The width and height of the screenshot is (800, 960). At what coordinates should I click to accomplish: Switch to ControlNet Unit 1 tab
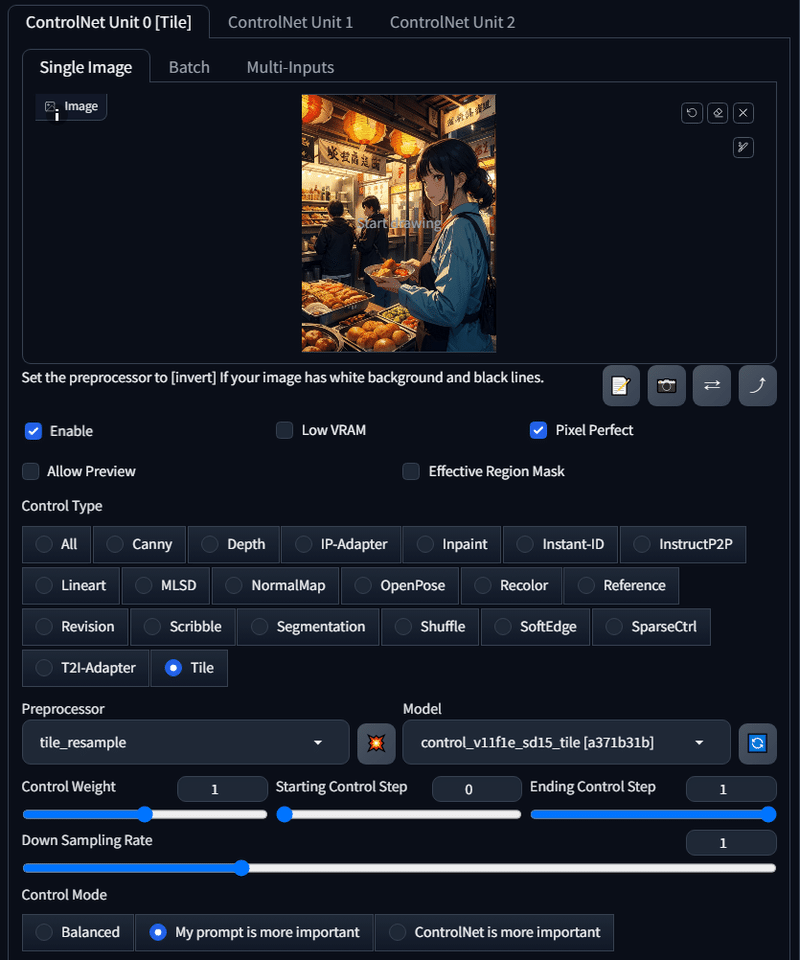[x=290, y=21]
